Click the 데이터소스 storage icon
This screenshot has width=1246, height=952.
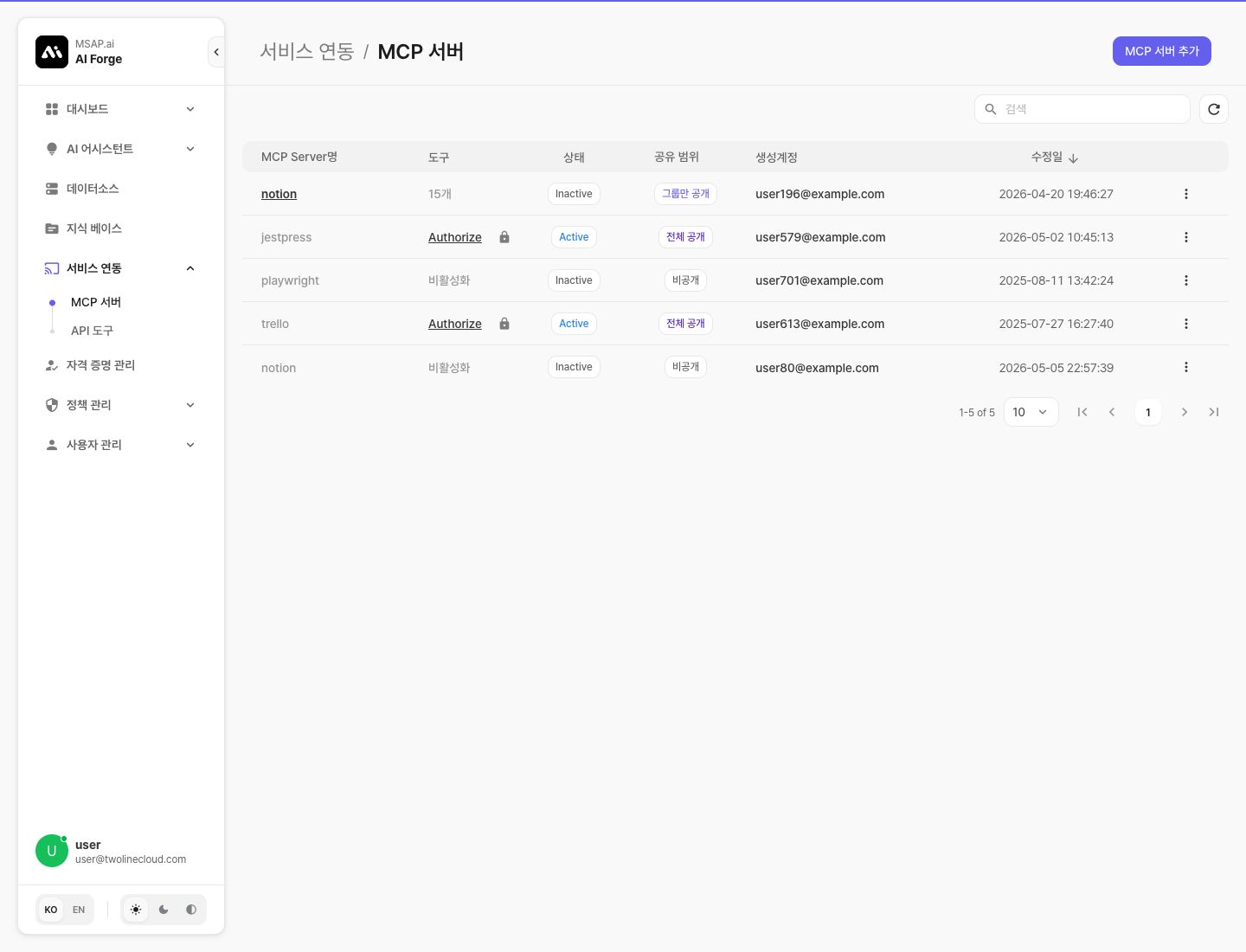(x=52, y=189)
